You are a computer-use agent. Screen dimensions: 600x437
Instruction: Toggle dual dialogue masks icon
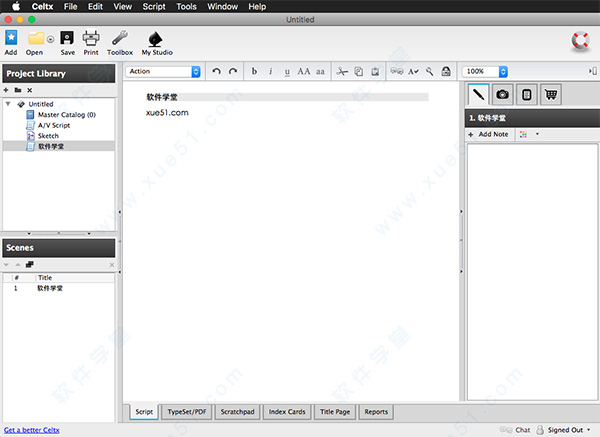397,72
